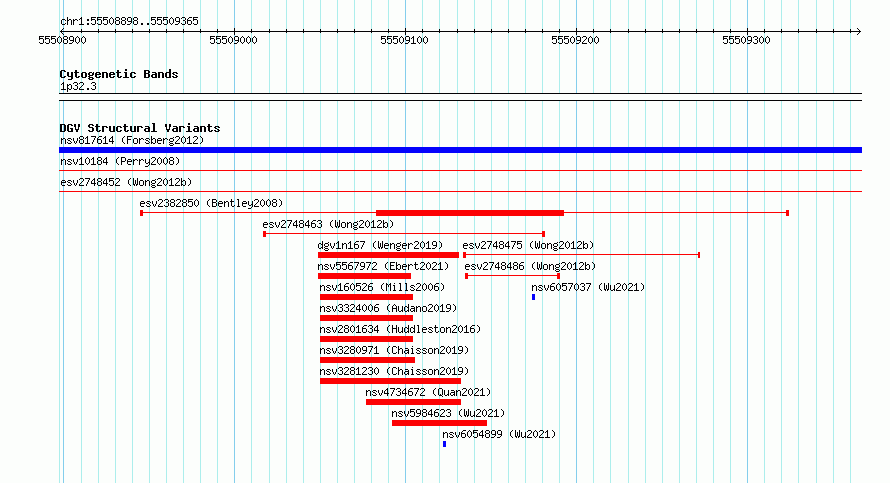
Task: Select the red nsv3324006 variant bar
Action: click(x=366, y=318)
